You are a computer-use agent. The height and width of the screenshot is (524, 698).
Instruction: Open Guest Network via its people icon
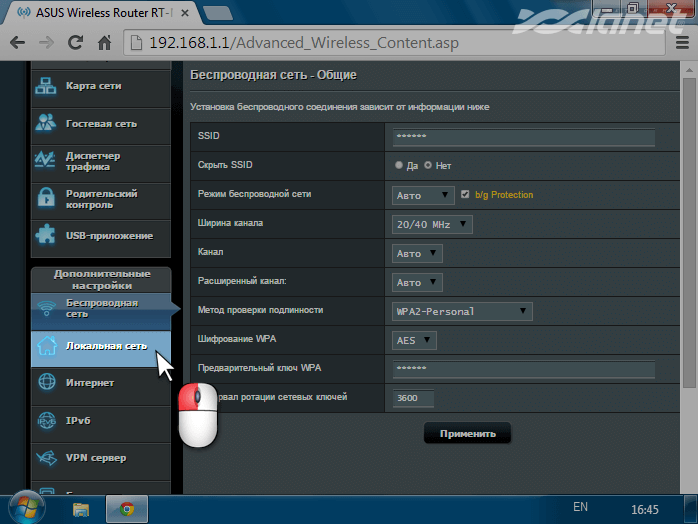(46, 123)
